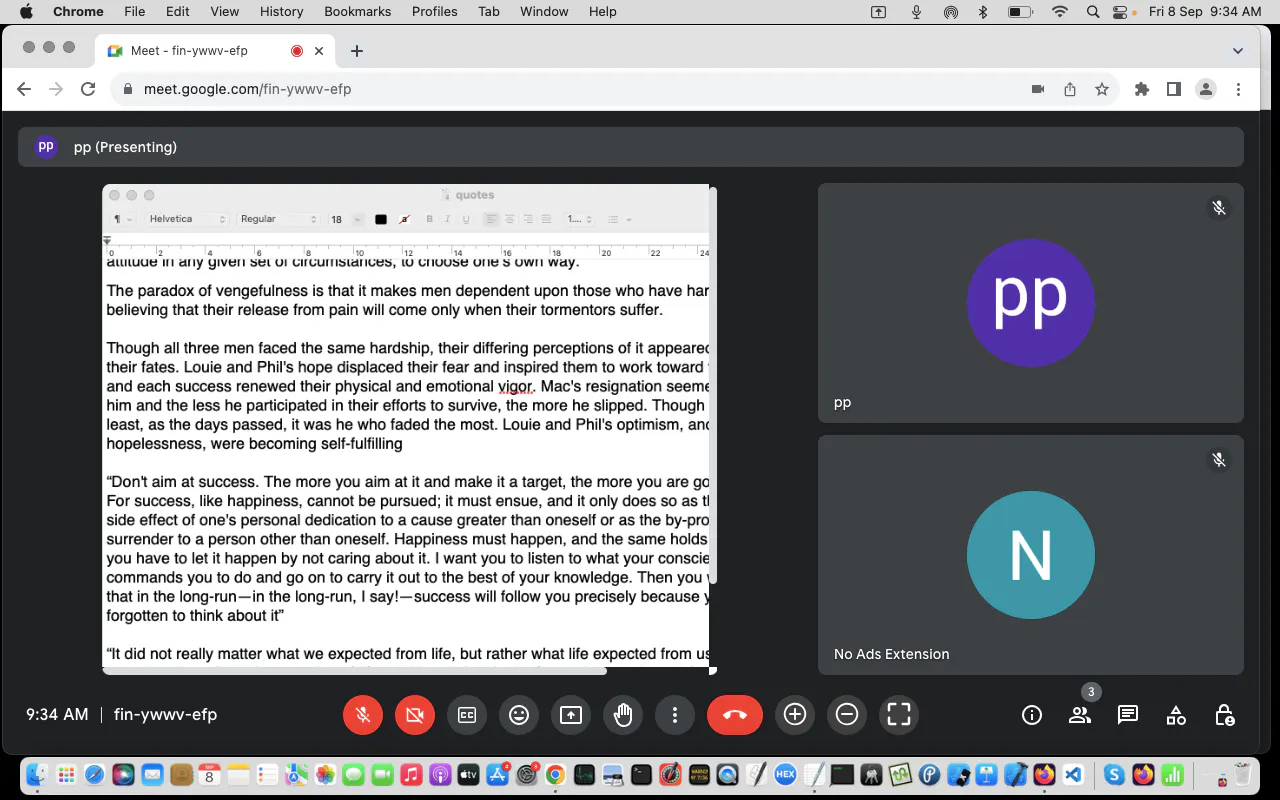
Task: Show participants list people icon
Action: click(1080, 715)
